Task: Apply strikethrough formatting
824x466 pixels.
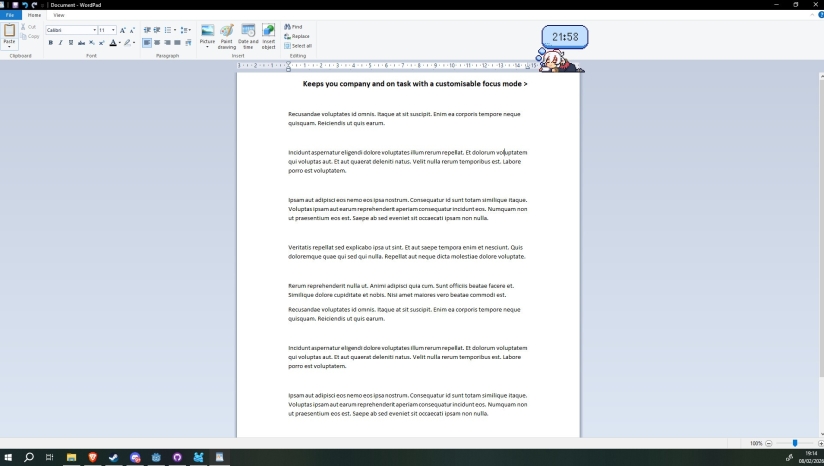Action: tap(81, 43)
